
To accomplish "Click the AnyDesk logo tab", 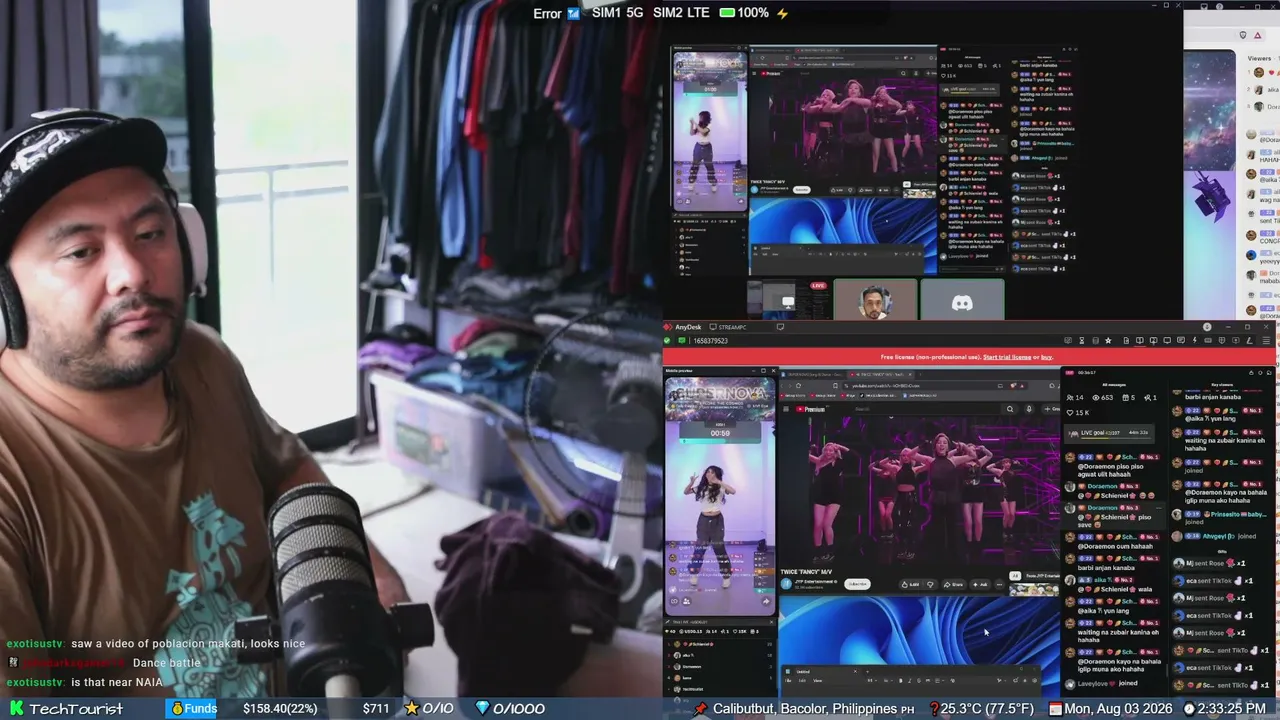I will click(683, 327).
